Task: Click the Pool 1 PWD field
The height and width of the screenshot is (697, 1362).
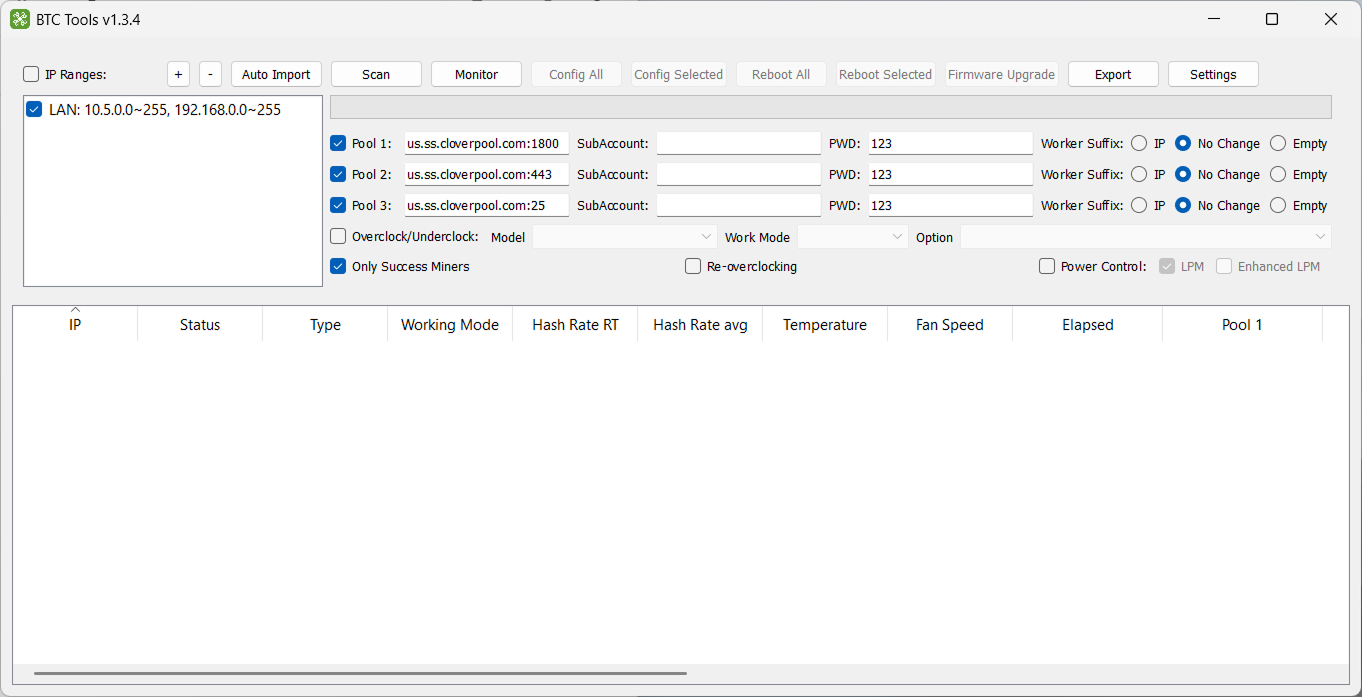Action: [950, 143]
